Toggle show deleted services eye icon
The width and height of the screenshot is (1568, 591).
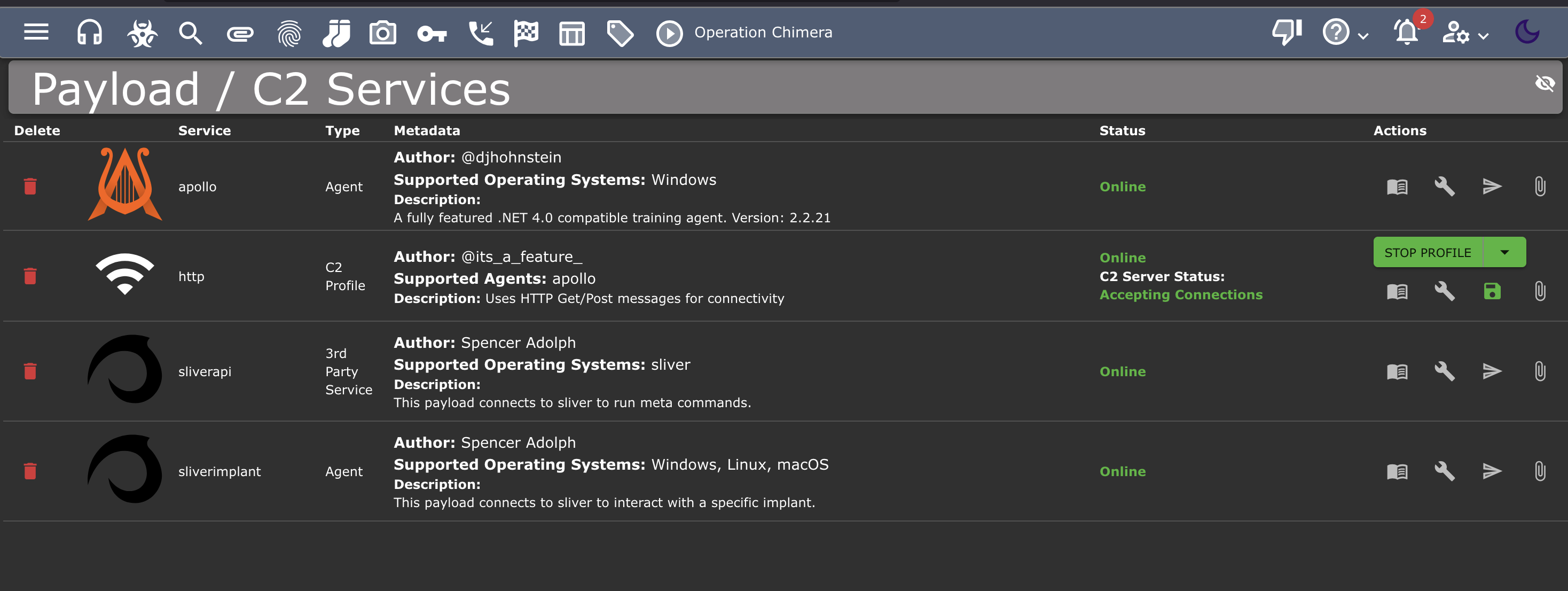click(1545, 83)
